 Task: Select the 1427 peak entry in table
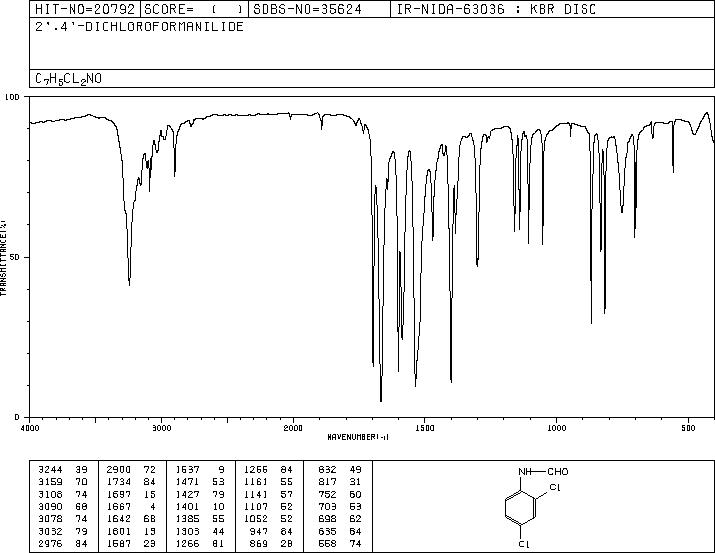(x=200, y=494)
